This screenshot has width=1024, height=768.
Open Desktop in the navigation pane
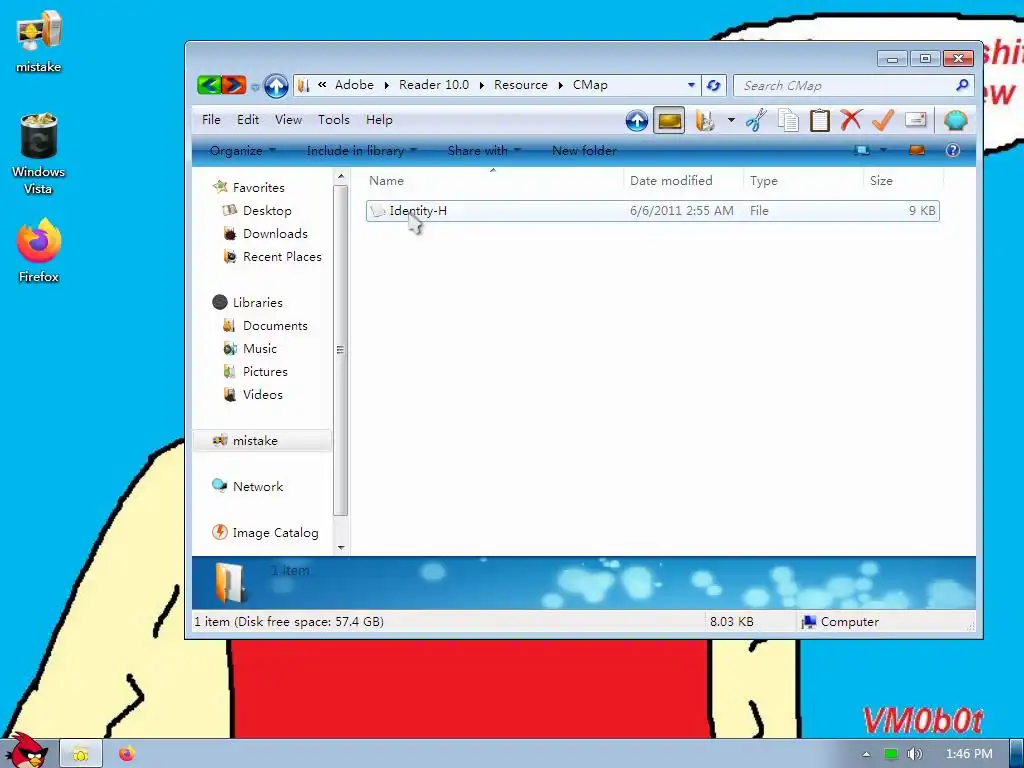(x=266, y=210)
